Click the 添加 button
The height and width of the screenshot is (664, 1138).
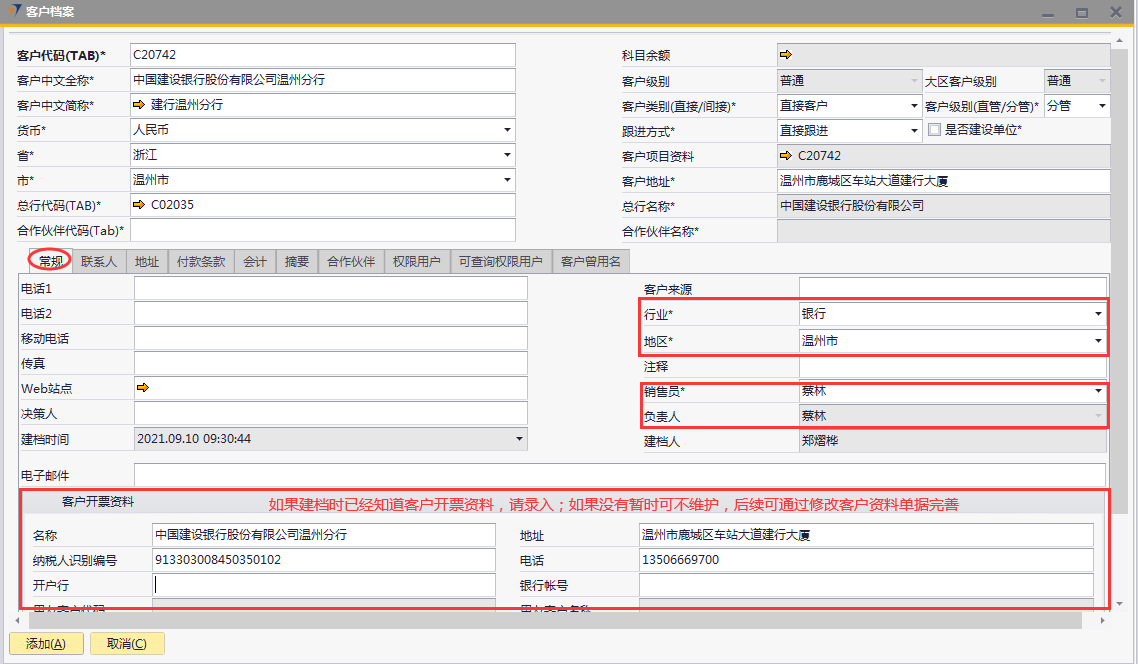tap(45, 644)
